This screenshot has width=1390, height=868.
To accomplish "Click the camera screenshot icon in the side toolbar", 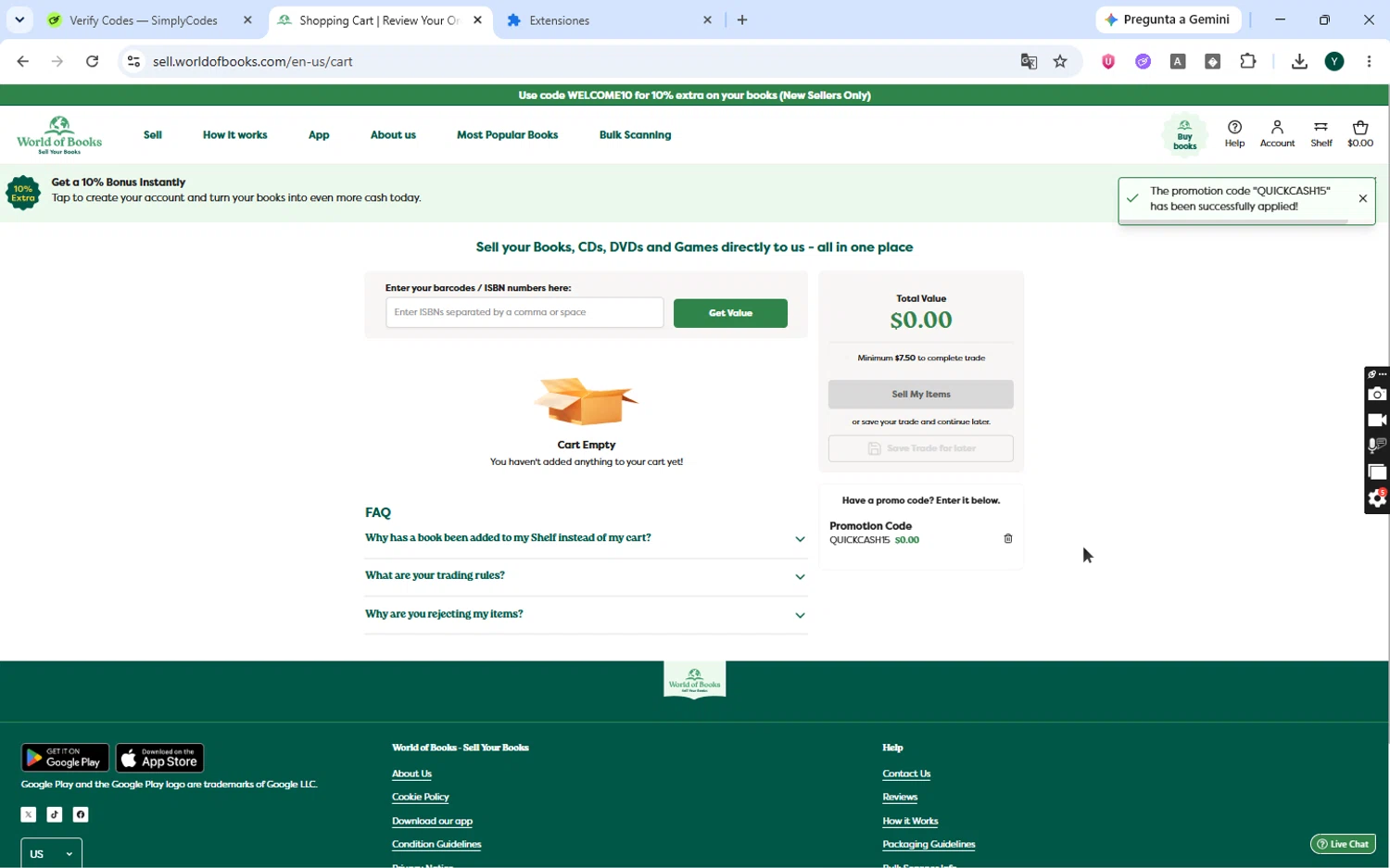I will (x=1377, y=395).
